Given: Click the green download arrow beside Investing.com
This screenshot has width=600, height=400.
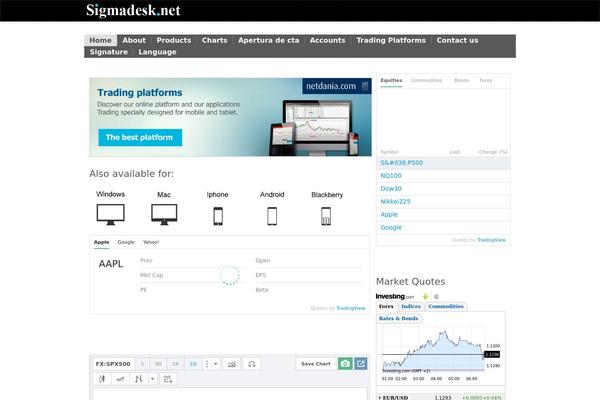Looking at the screenshot, I should 425,297.
